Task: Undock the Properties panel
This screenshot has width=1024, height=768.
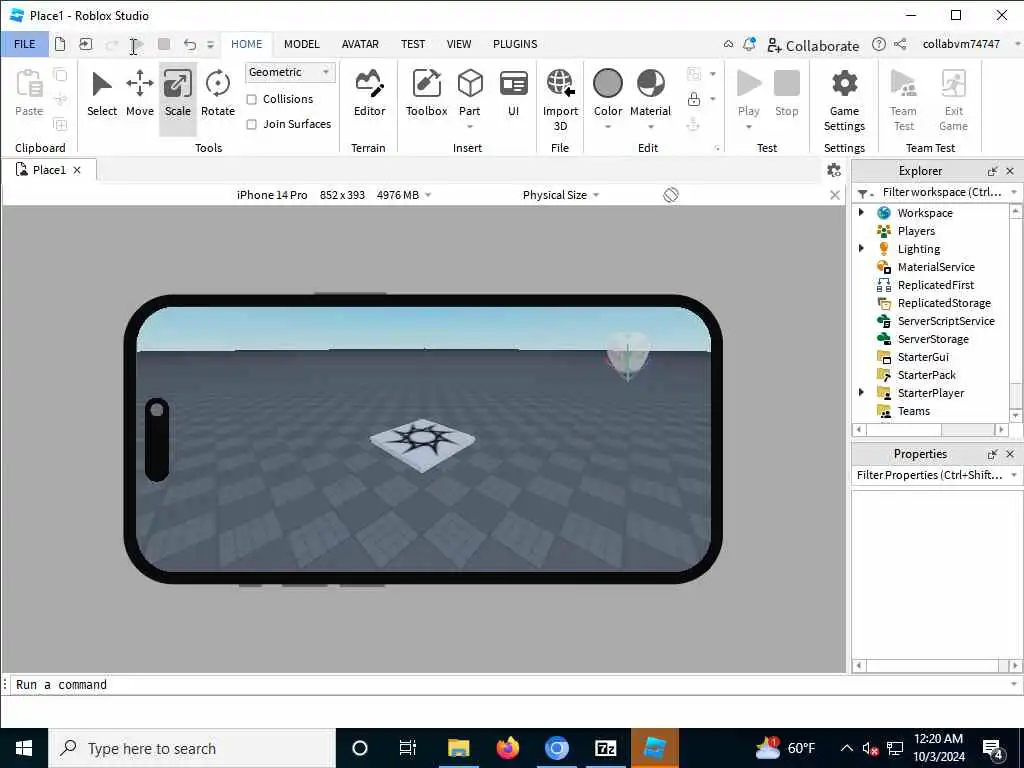Action: (992, 454)
